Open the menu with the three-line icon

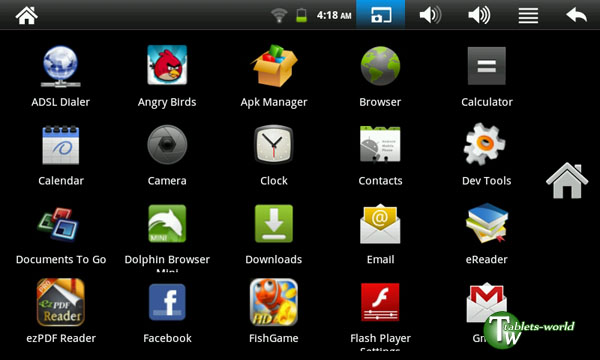coord(528,16)
